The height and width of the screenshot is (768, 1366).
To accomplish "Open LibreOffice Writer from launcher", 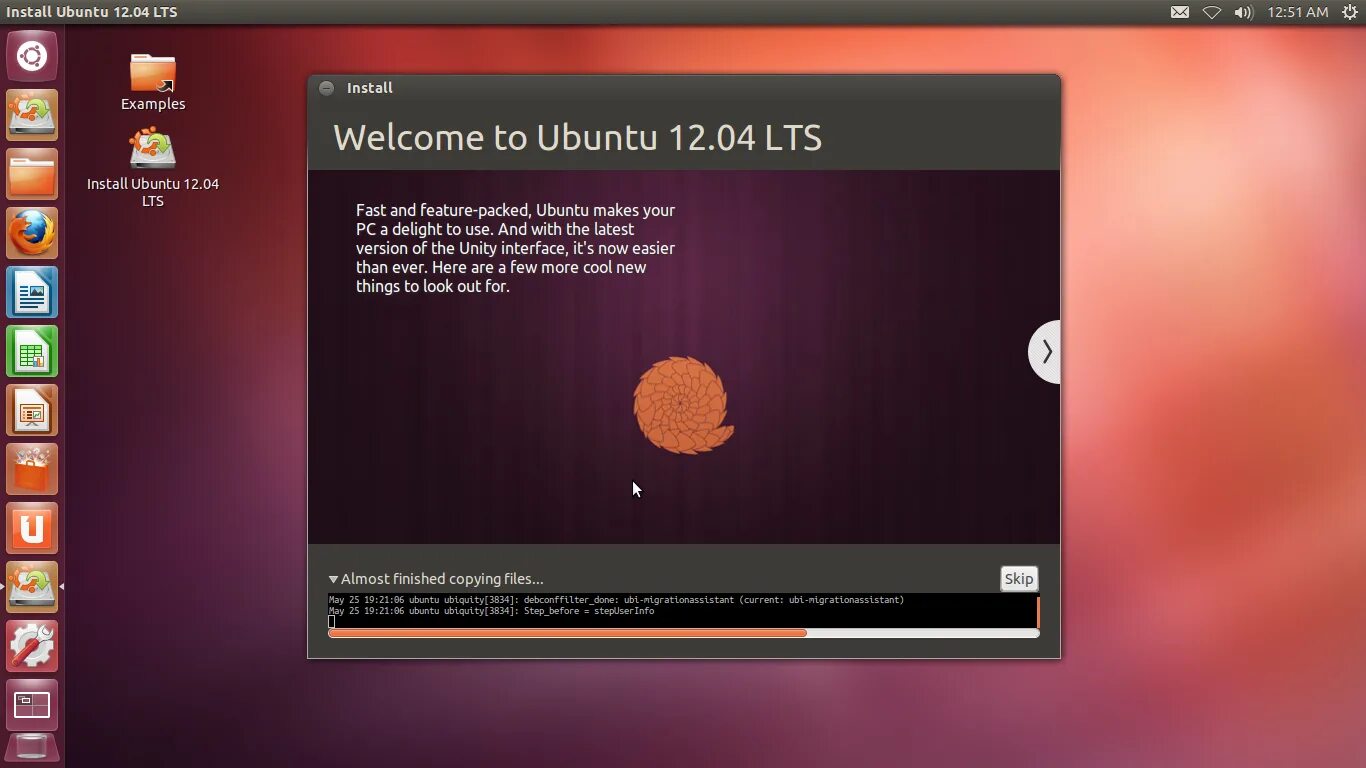I will (32, 292).
